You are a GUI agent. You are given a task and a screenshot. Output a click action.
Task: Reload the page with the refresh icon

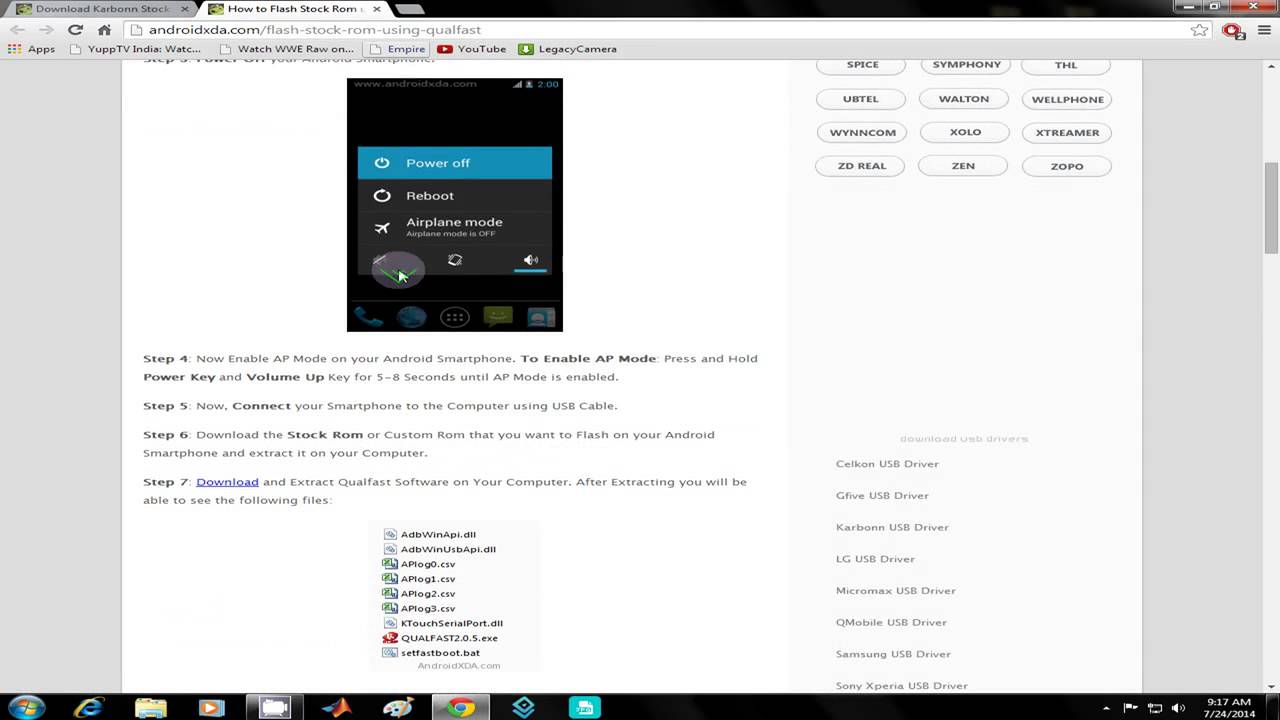coord(75,30)
